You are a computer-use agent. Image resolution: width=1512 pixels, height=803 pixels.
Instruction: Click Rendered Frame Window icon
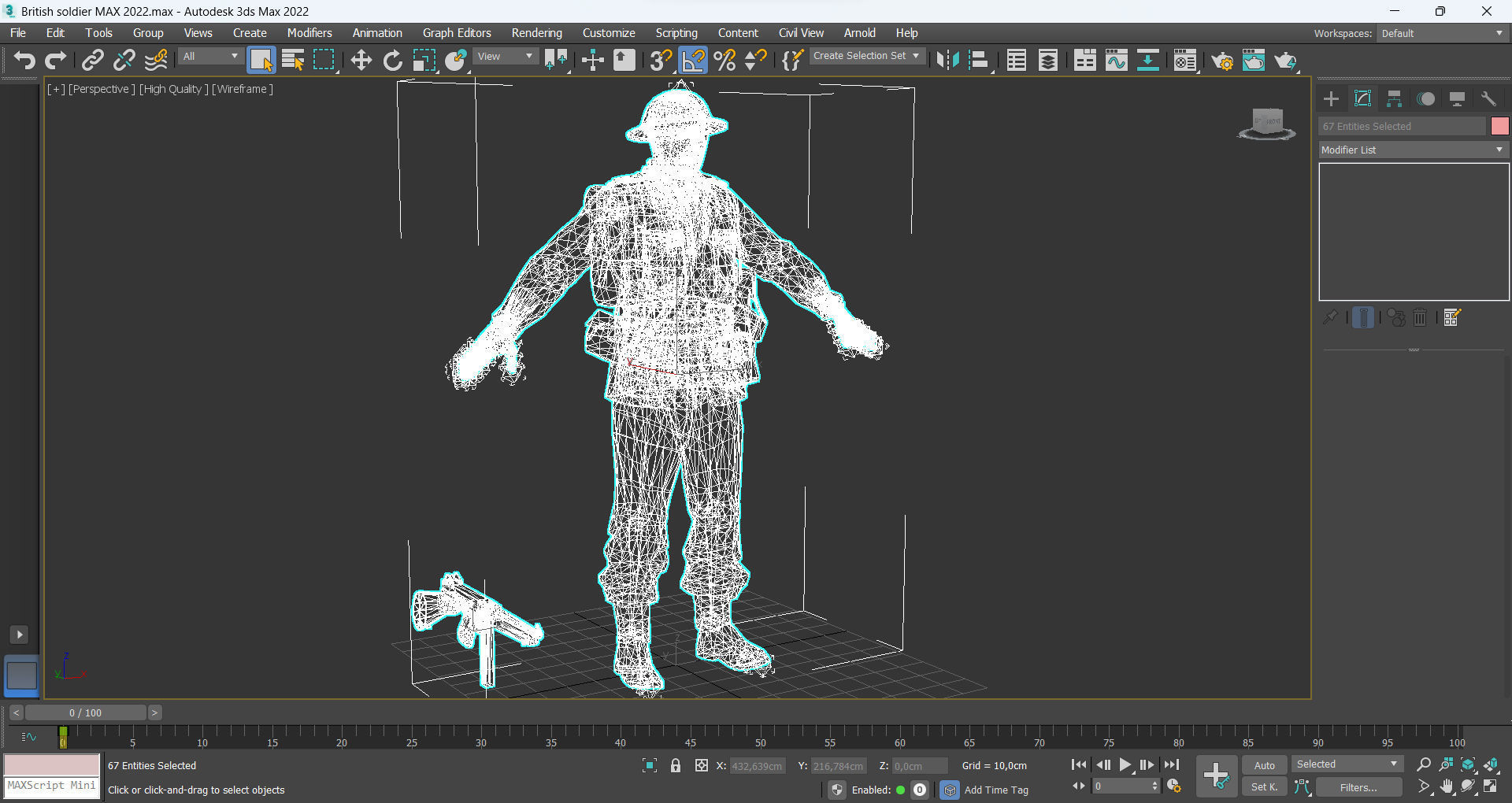(1254, 61)
